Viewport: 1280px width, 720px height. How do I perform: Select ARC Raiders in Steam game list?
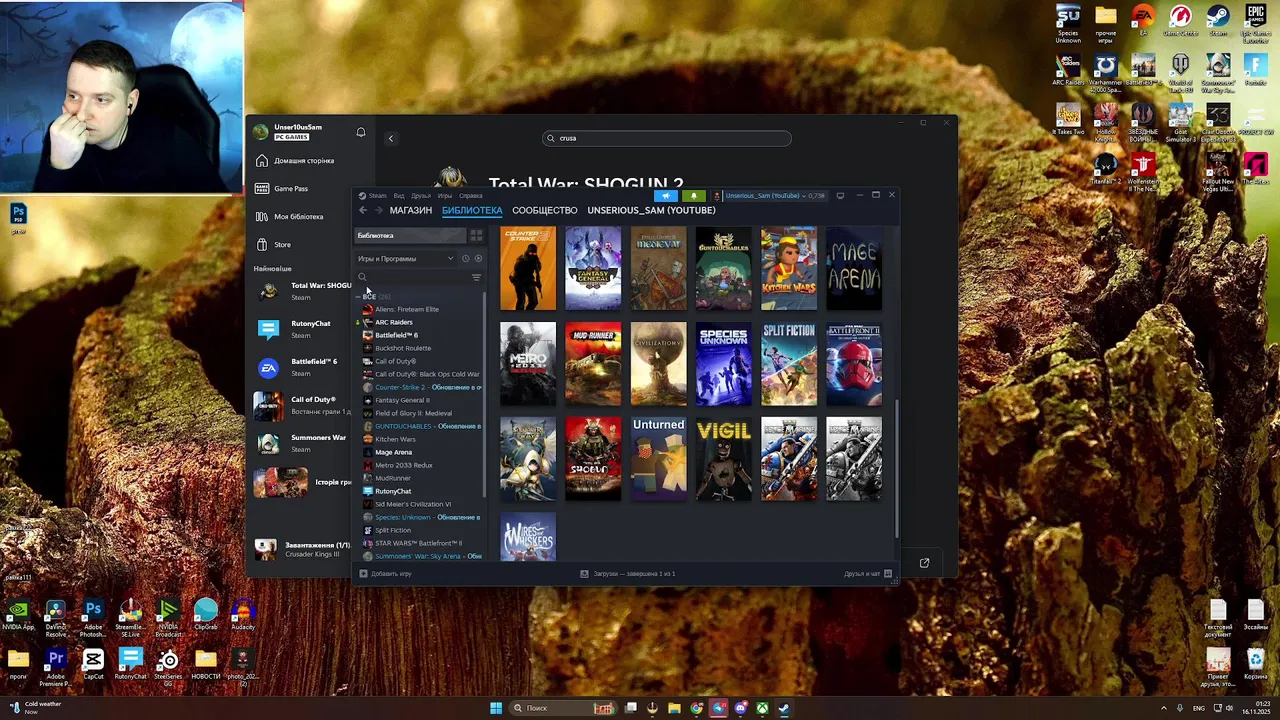tap(393, 322)
